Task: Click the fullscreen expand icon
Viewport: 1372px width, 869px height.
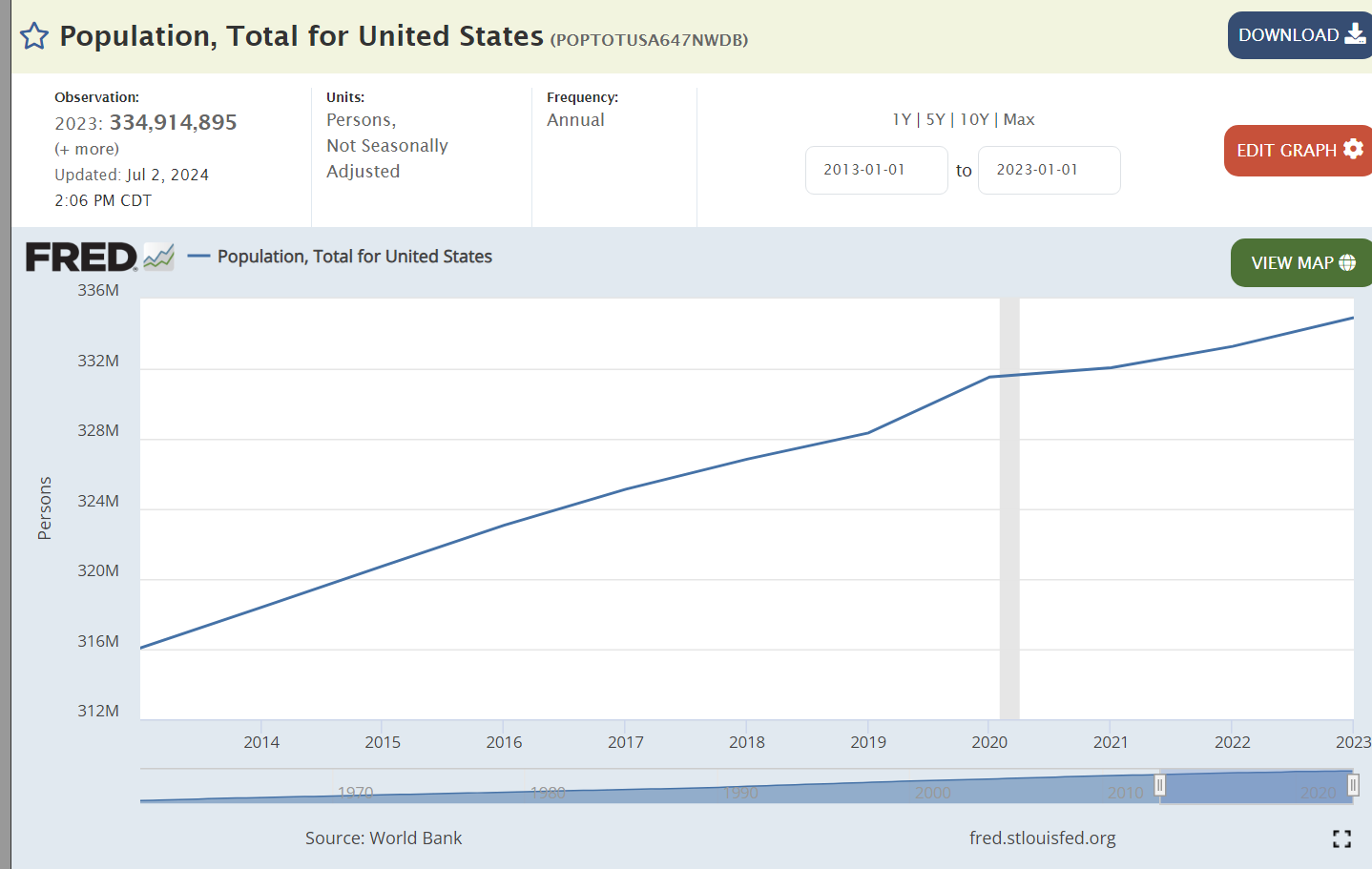Action: 1341,838
